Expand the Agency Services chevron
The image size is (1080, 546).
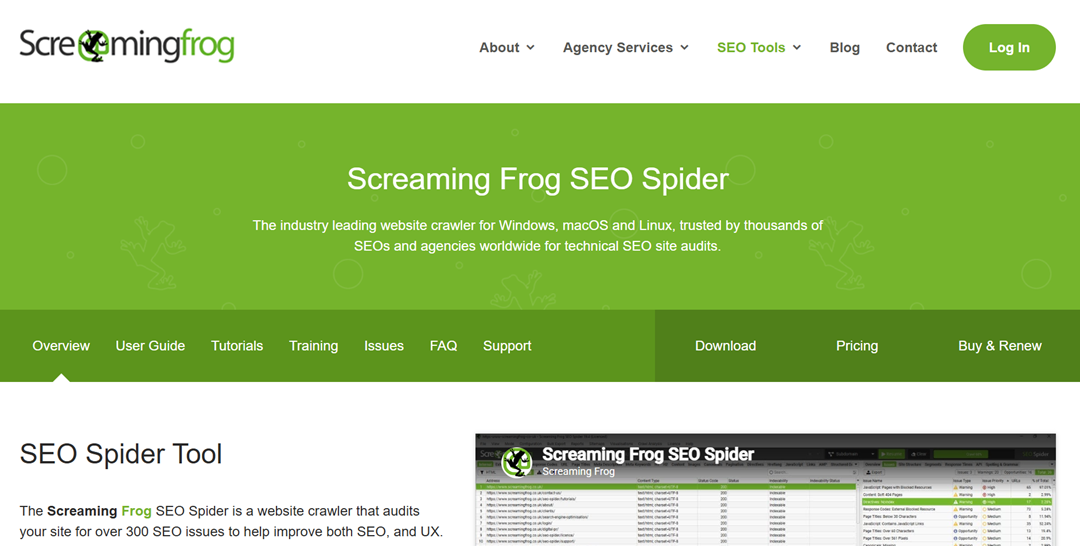coord(684,48)
